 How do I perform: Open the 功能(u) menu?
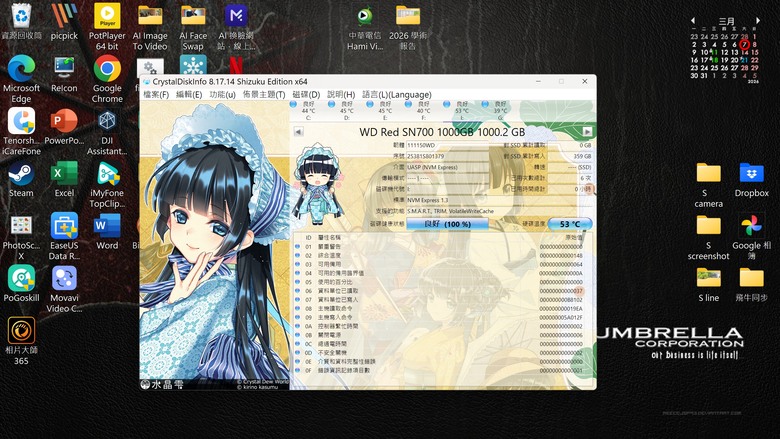pos(222,94)
